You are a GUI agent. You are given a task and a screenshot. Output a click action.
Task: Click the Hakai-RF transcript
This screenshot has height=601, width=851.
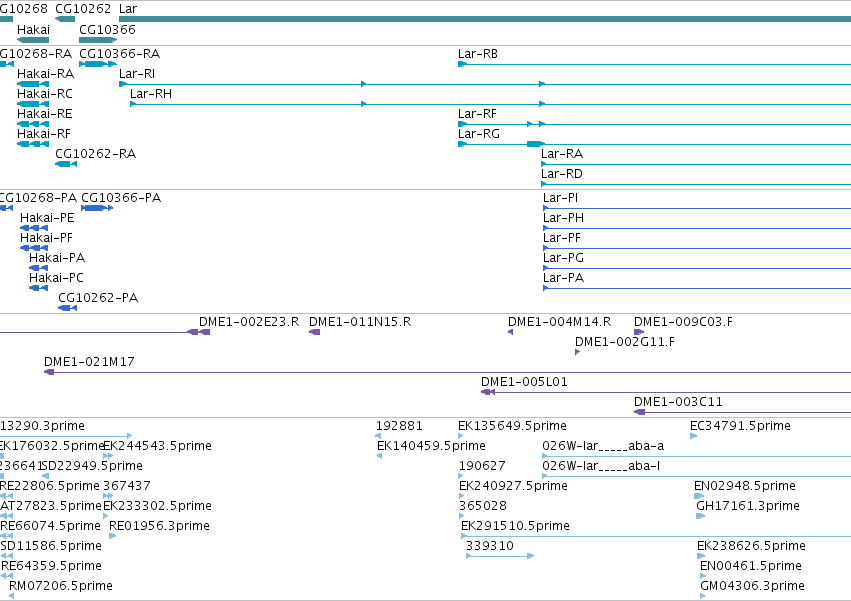pyautogui.click(x=44, y=134)
